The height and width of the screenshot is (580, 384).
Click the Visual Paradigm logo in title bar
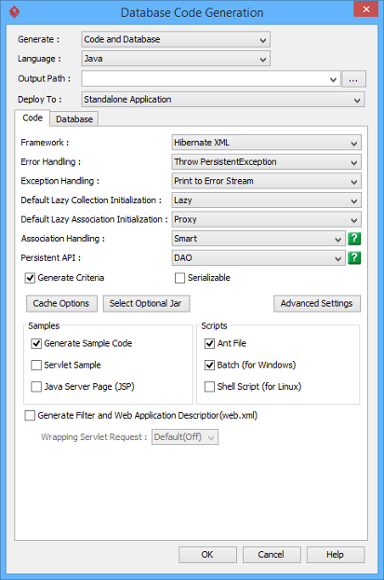coord(14,12)
